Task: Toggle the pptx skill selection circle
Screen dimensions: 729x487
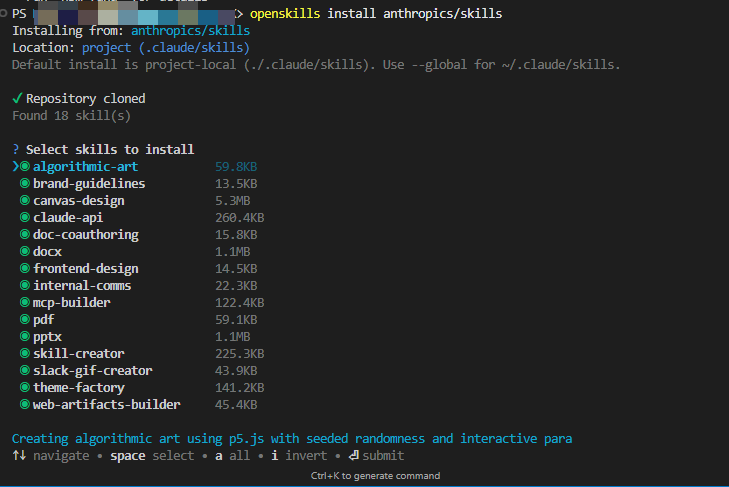Action: [x=25, y=336]
